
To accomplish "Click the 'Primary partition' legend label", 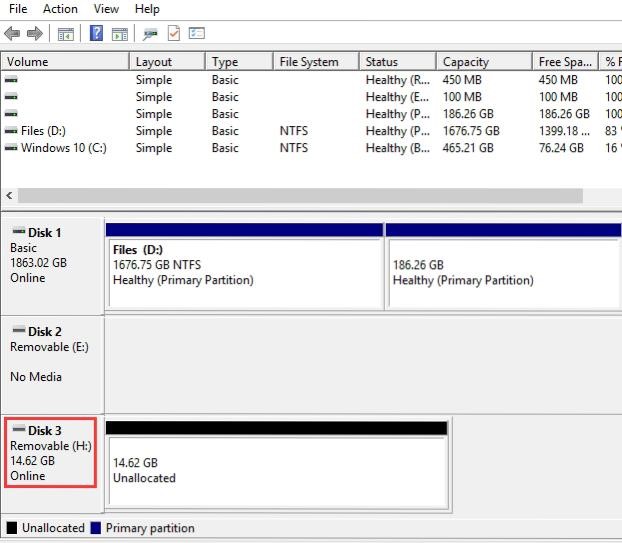I will pyautogui.click(x=150, y=528).
